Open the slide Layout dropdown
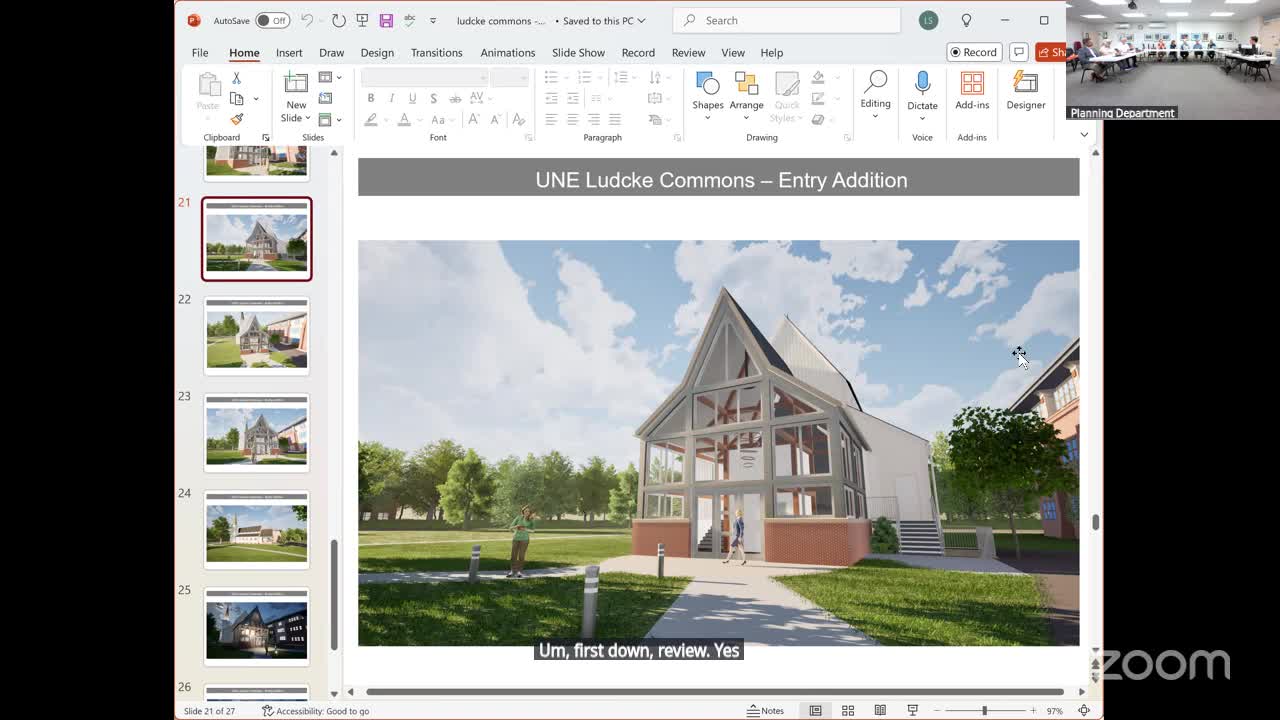 click(x=330, y=77)
